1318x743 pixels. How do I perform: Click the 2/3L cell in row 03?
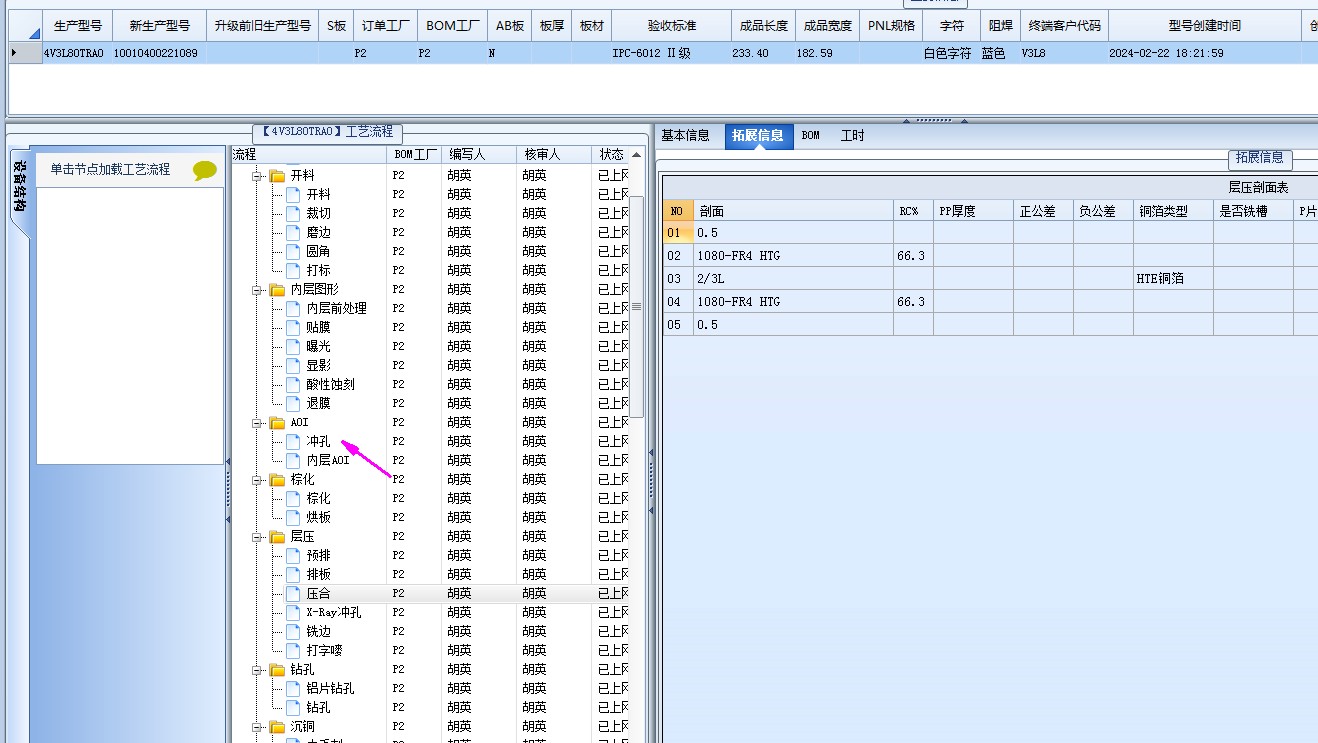point(793,279)
